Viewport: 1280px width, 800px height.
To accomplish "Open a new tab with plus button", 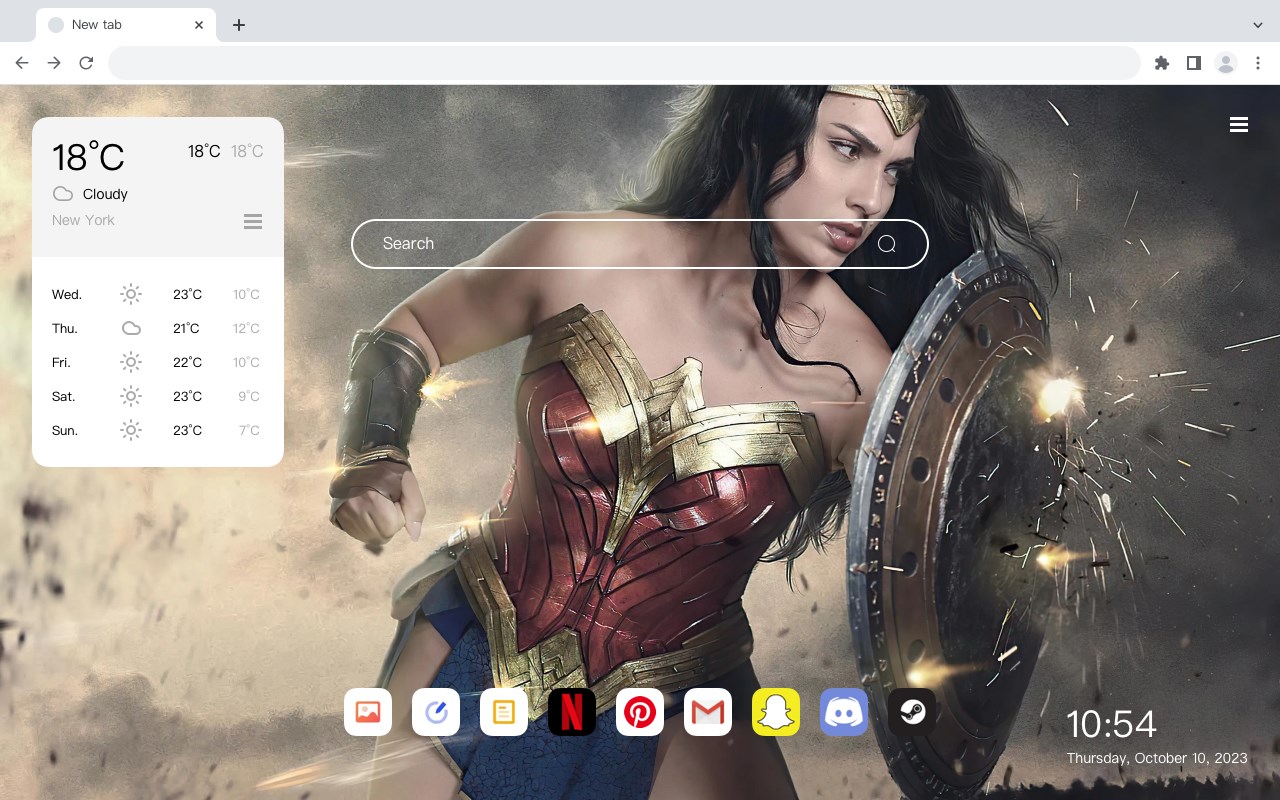I will [x=238, y=25].
